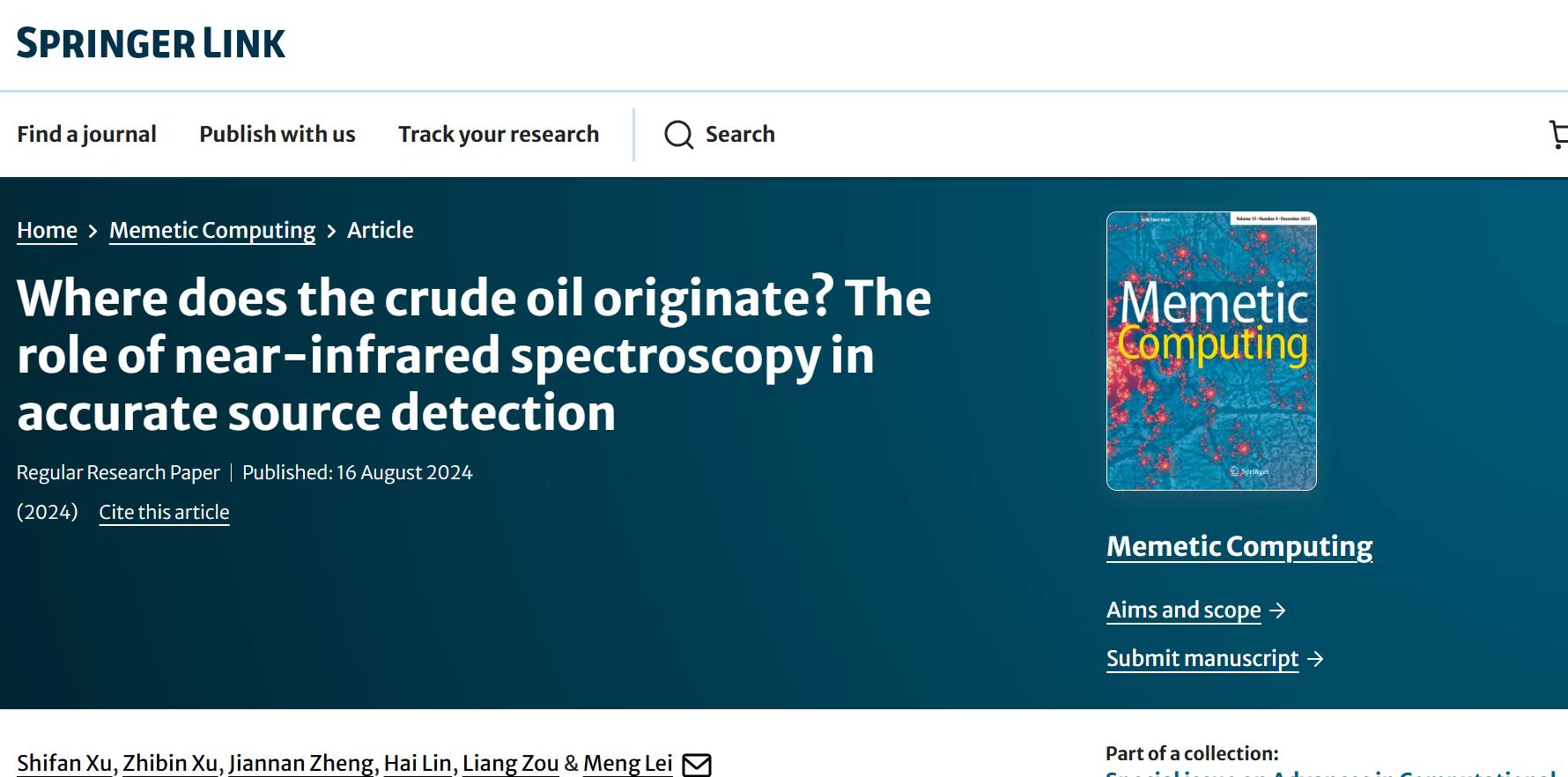Go to the Home breadcrumb
1568x777 pixels.
(47, 230)
